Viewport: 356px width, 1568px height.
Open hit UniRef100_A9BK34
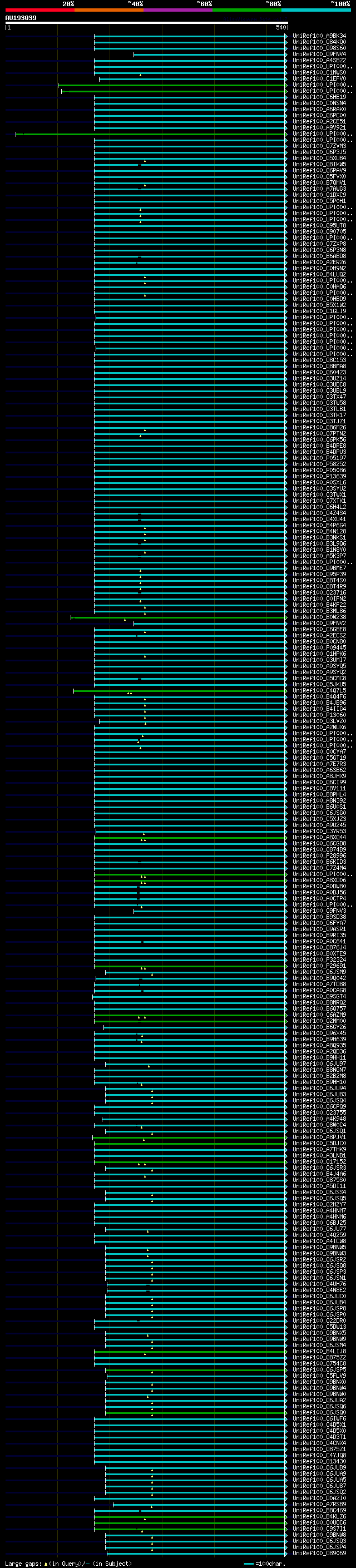319,36
